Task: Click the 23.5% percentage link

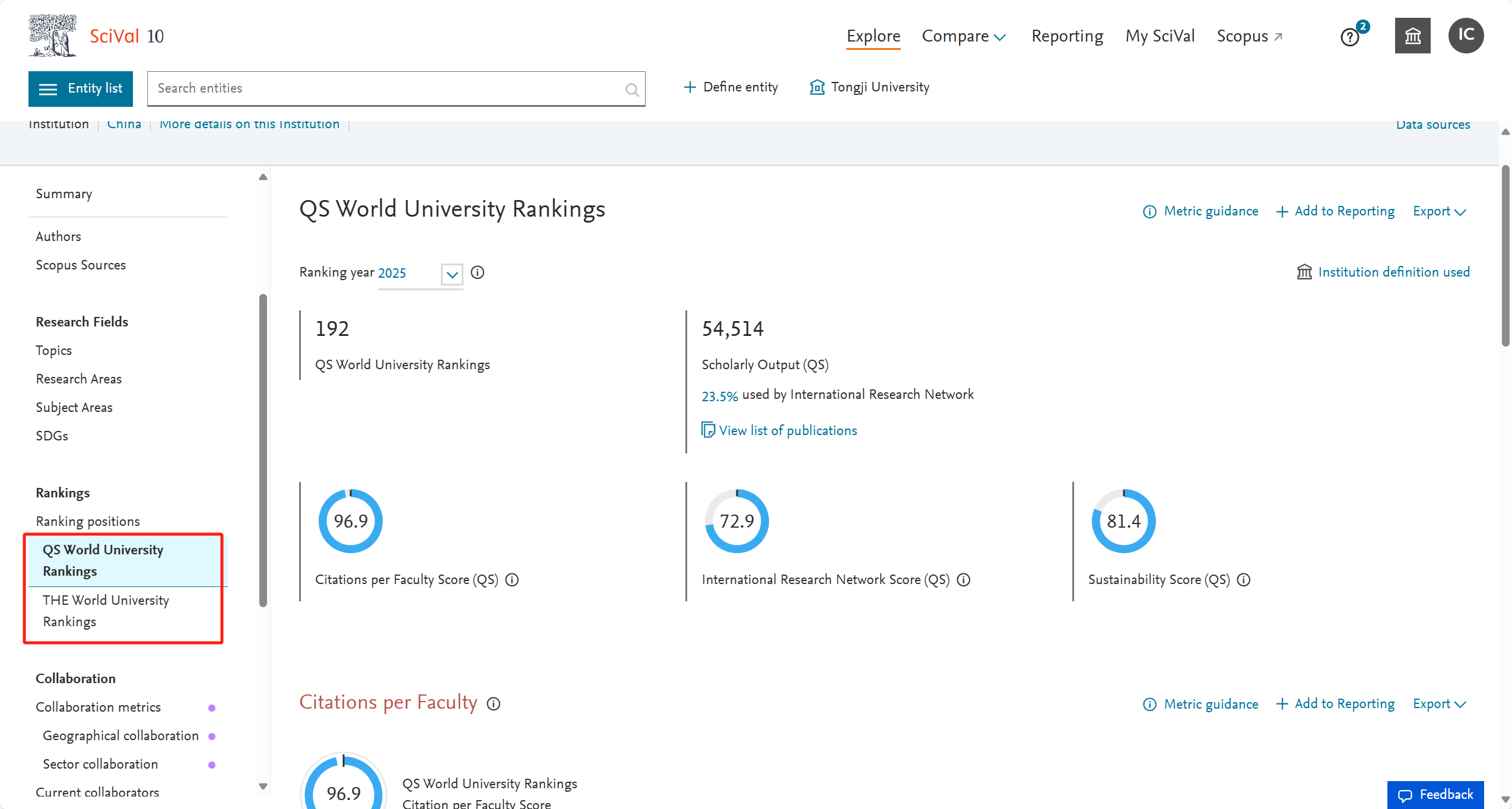Action: point(720,396)
